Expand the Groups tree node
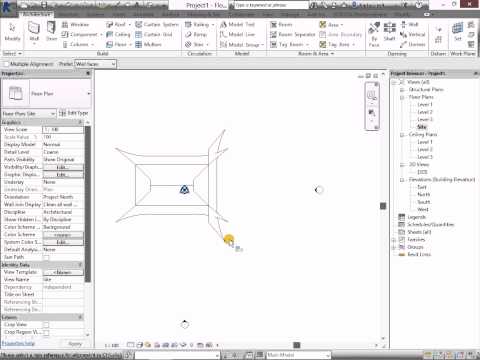The height and width of the screenshot is (360, 480). click(394, 247)
